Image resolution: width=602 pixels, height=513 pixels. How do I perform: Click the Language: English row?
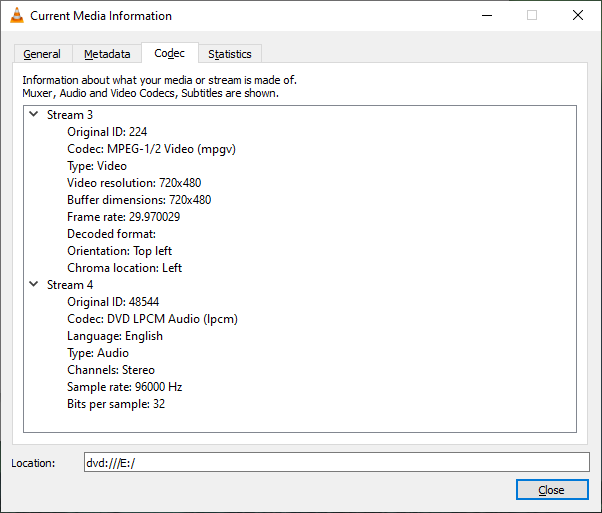pos(114,336)
